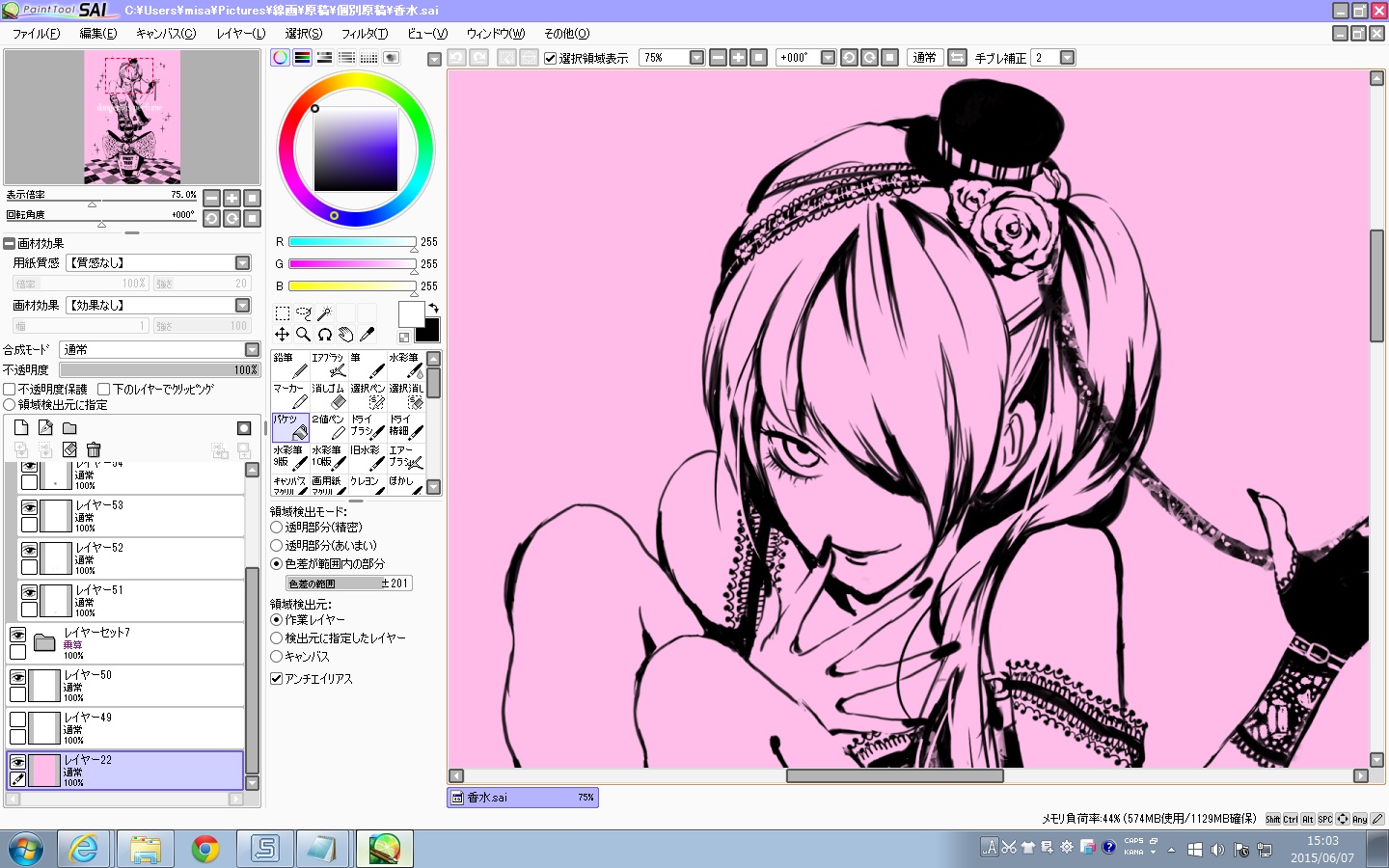Image resolution: width=1389 pixels, height=868 pixels.
Task: Toggle the color wheel panel
Action: [x=280, y=58]
